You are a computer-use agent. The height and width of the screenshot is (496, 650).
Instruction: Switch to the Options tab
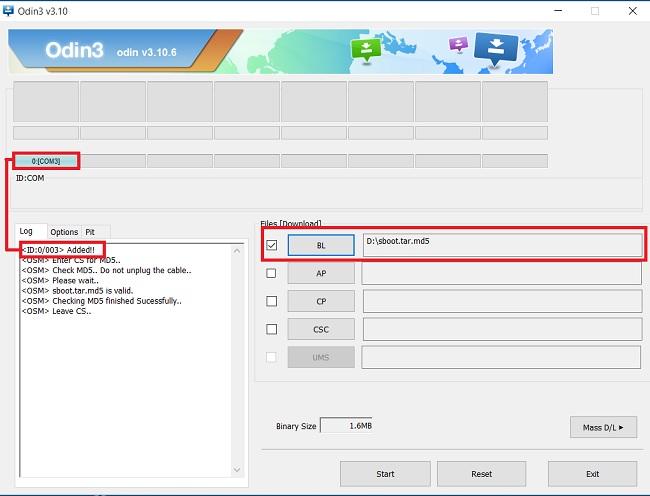[x=64, y=232]
